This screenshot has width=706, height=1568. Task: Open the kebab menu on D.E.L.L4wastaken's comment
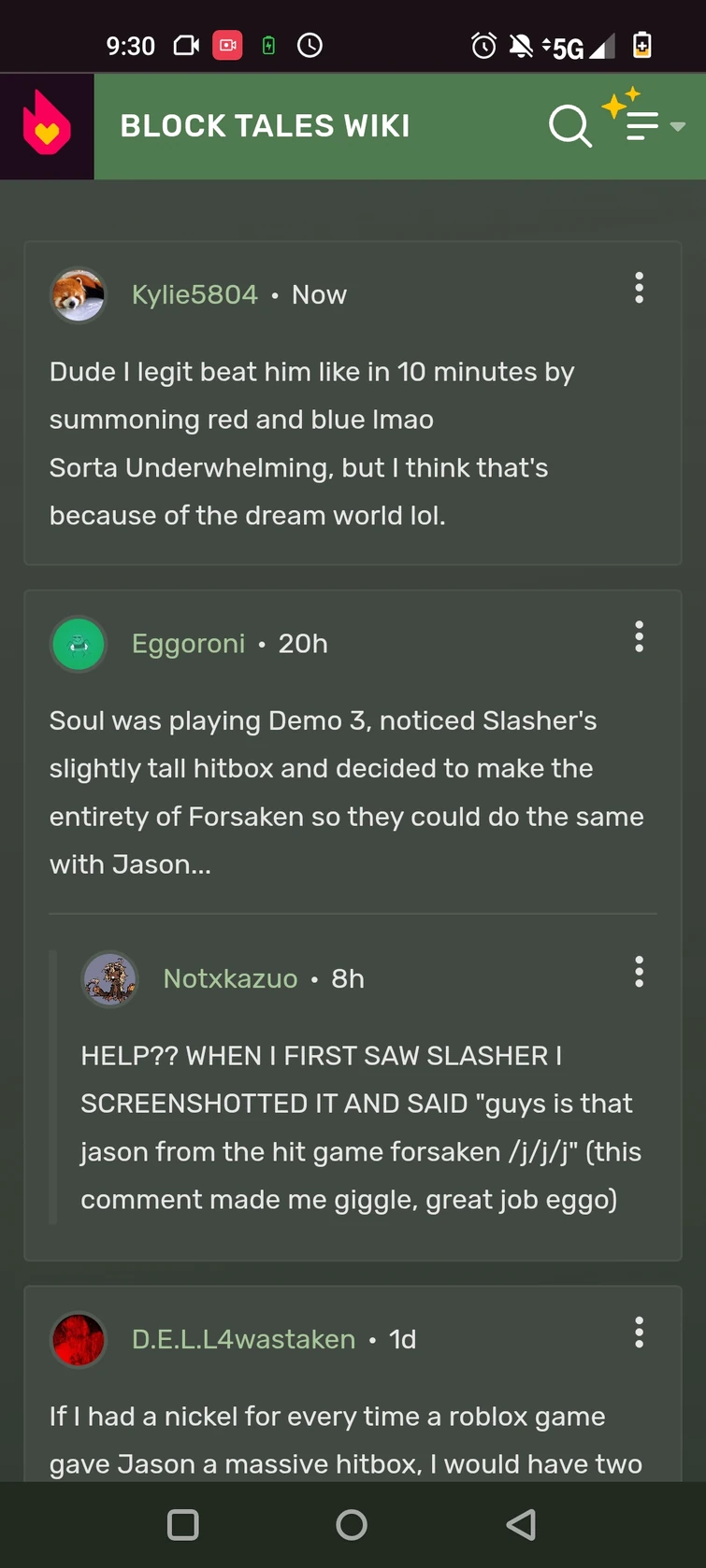(x=639, y=1333)
